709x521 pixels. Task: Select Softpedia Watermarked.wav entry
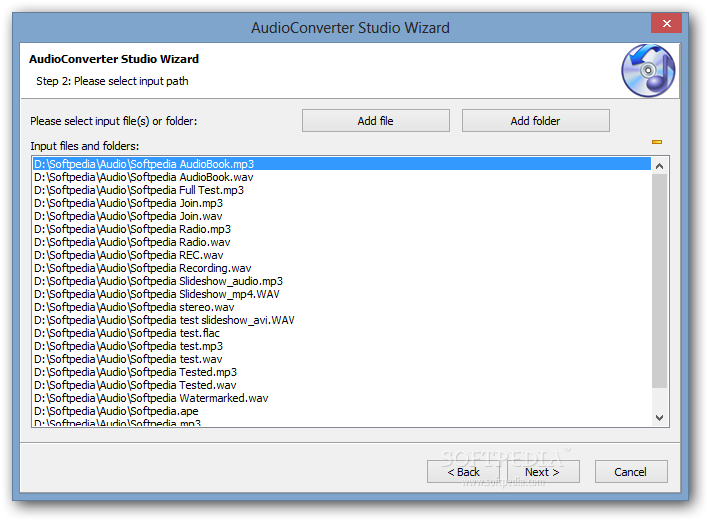click(342, 398)
